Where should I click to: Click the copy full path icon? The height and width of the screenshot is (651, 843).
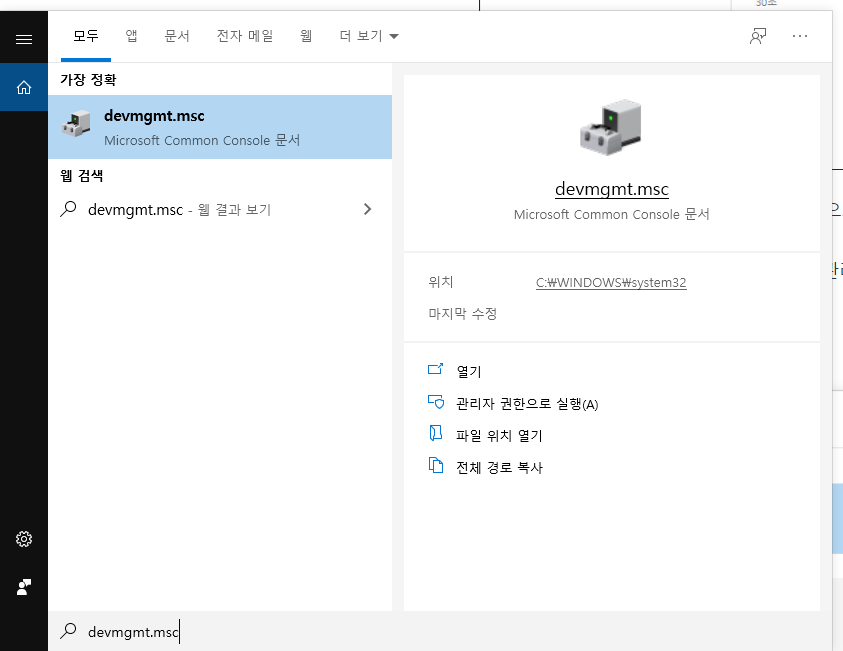[436, 465]
